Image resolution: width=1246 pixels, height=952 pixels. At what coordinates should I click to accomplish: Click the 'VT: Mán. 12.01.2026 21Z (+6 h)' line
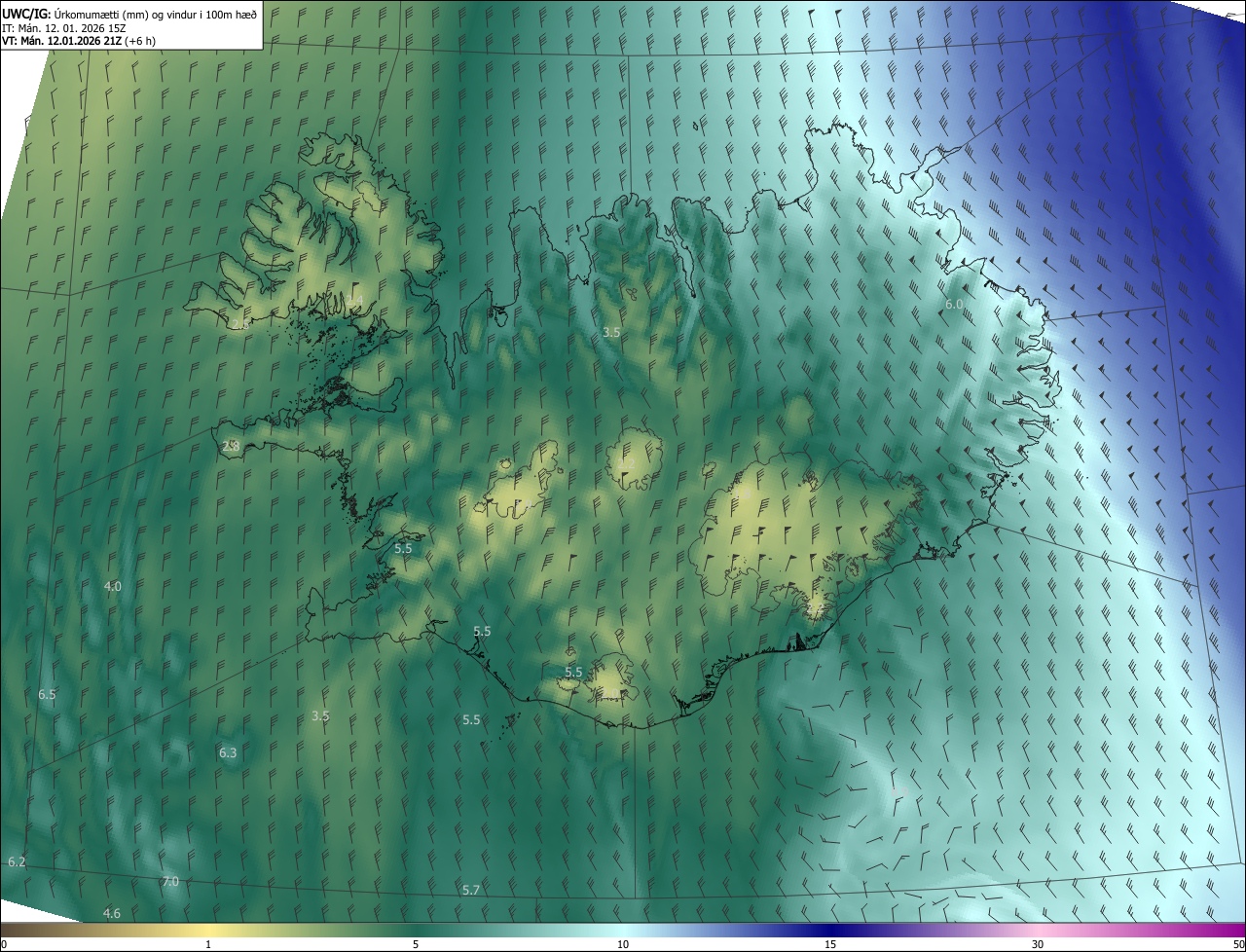click(79, 42)
